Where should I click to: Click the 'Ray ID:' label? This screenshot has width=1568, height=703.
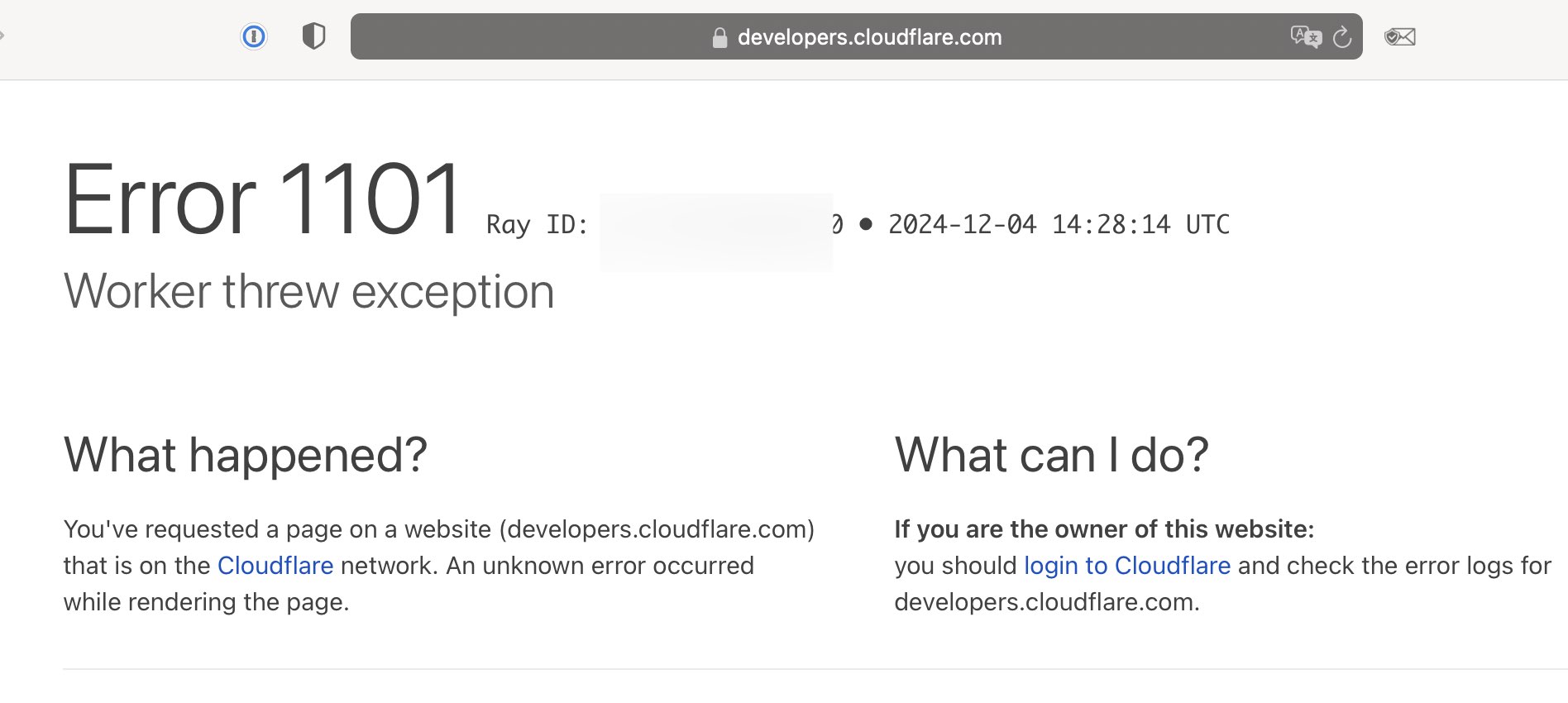[x=537, y=225]
